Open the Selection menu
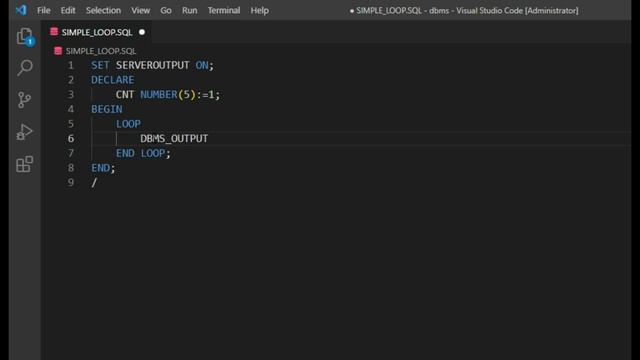 pyautogui.click(x=103, y=10)
